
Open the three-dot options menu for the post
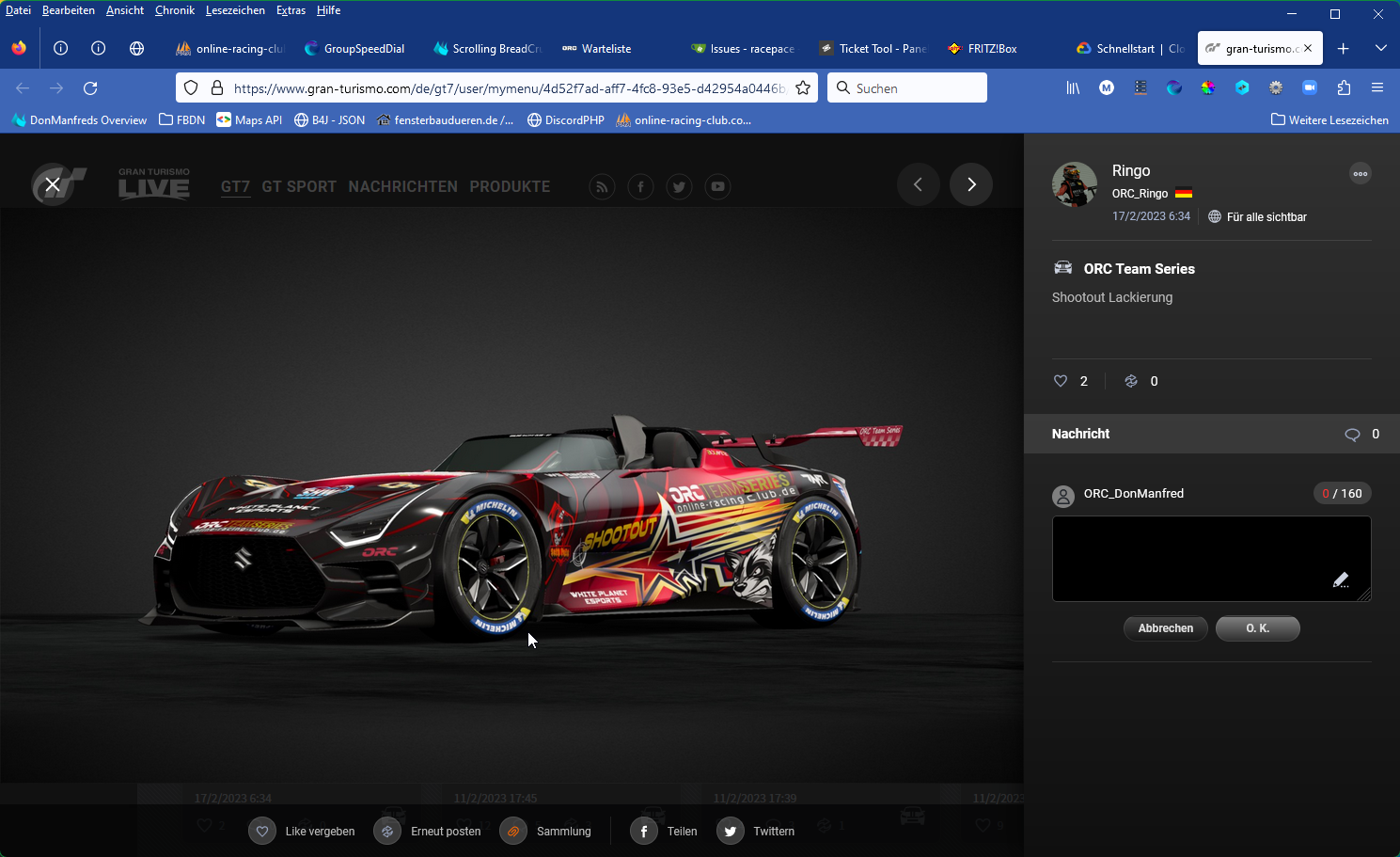[1360, 173]
